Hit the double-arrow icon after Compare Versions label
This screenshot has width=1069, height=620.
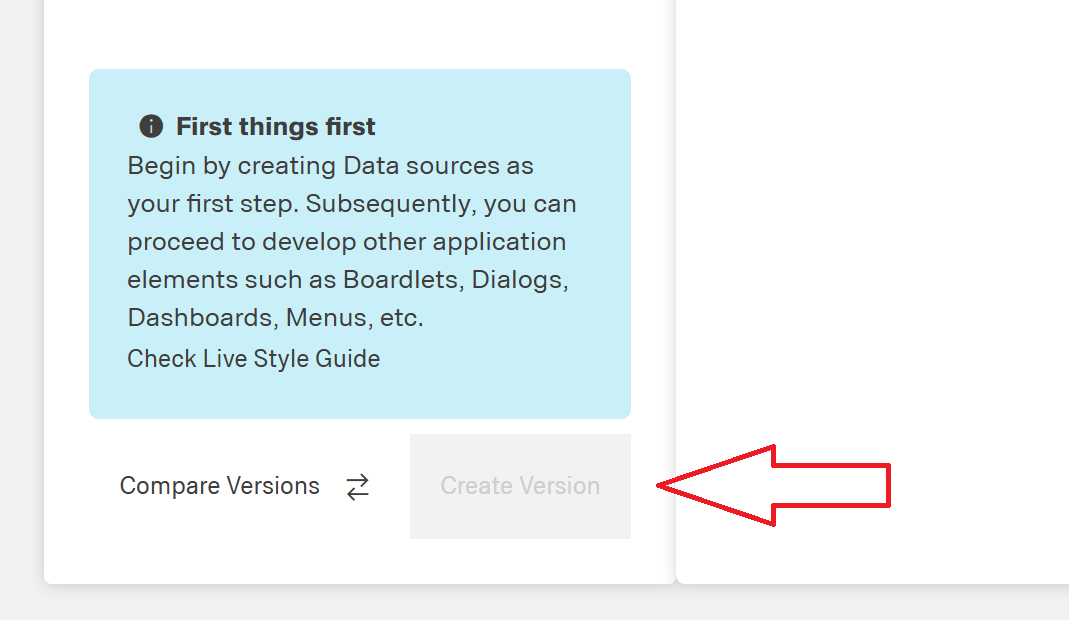pos(357,485)
